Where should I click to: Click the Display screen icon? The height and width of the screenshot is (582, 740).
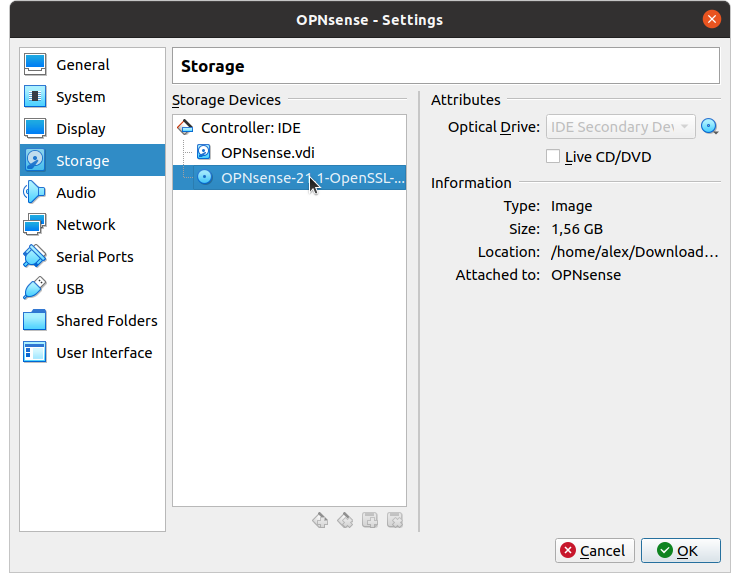35,128
